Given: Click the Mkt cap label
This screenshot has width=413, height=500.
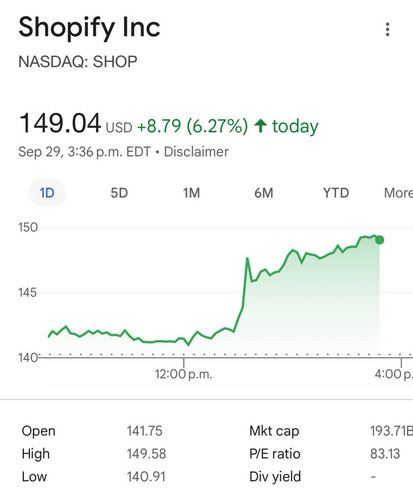Looking at the screenshot, I should coord(274,431).
